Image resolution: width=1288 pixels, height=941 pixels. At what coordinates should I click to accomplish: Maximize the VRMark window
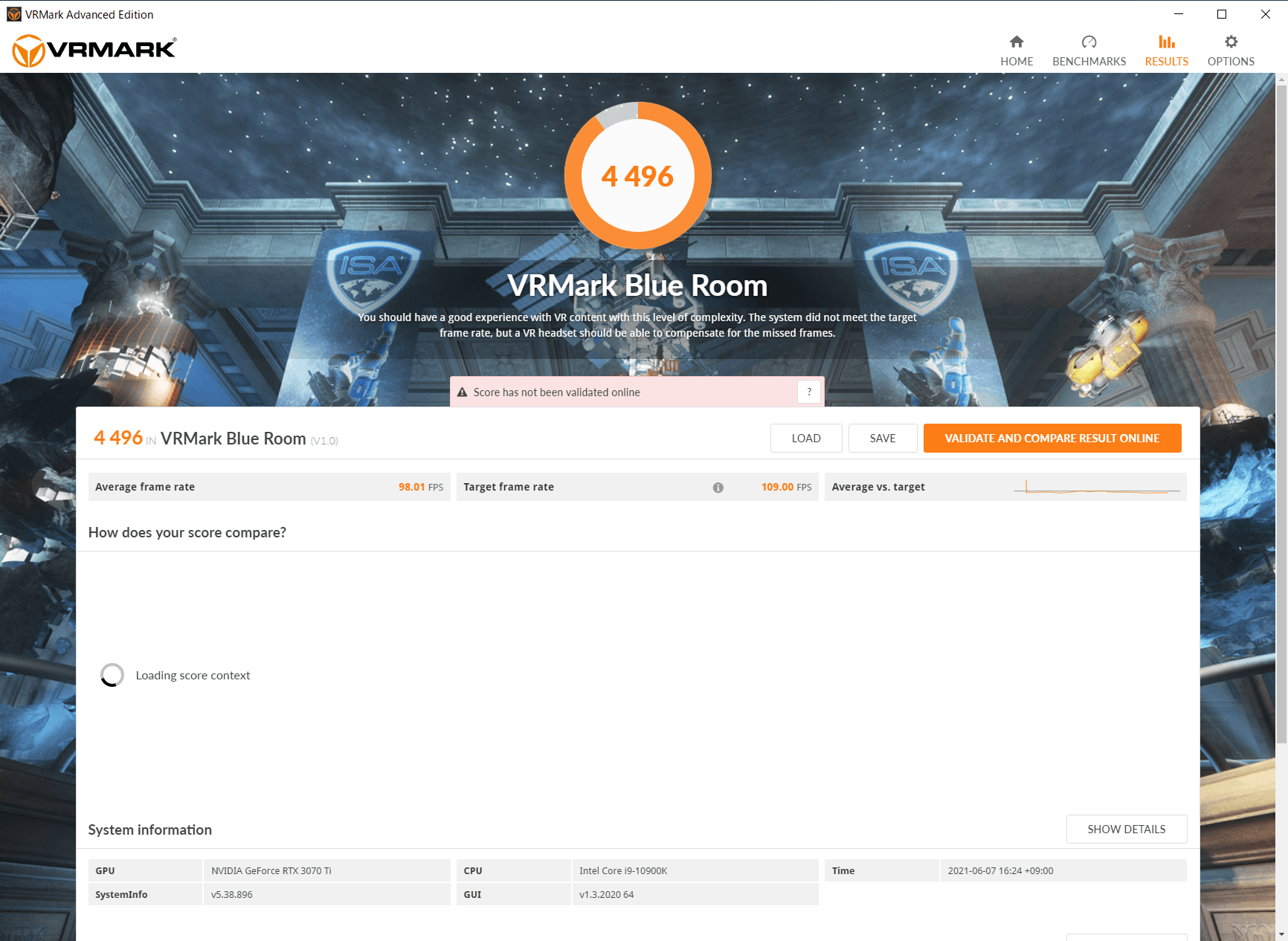click(x=1222, y=14)
